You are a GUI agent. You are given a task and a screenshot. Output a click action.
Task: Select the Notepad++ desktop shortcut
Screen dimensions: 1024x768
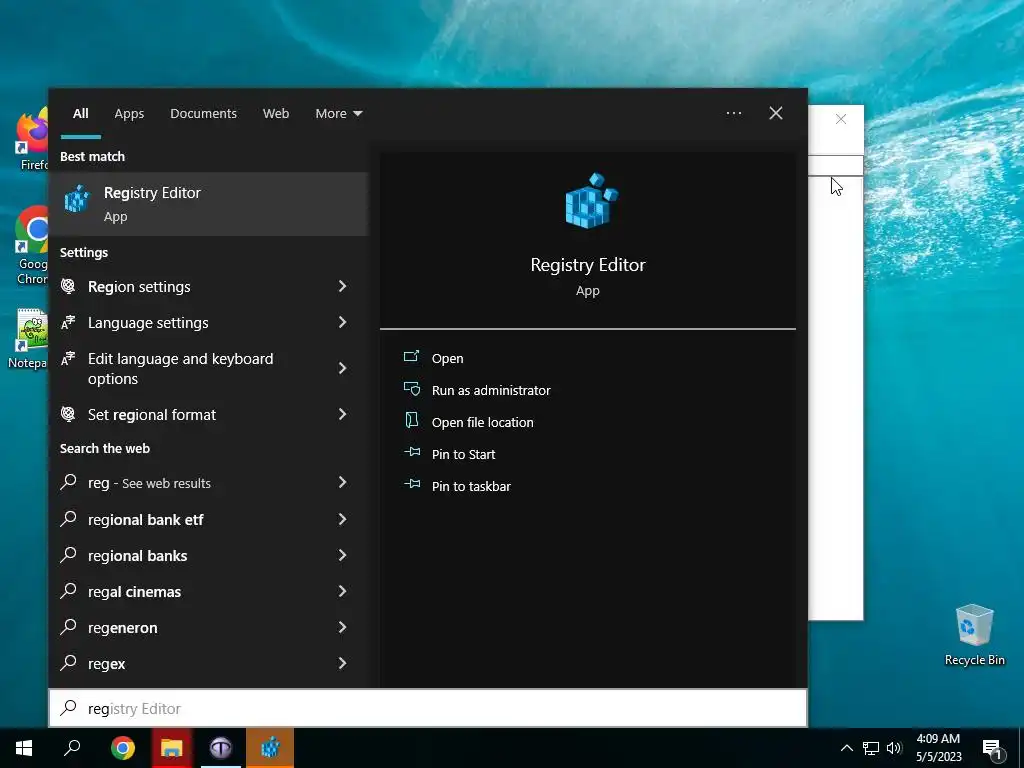tap(29, 338)
